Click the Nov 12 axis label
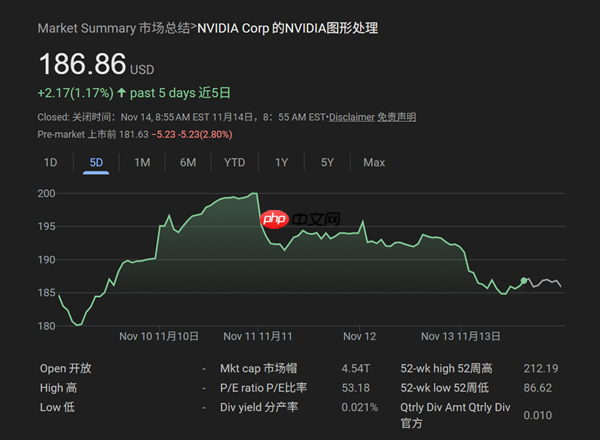 click(359, 336)
